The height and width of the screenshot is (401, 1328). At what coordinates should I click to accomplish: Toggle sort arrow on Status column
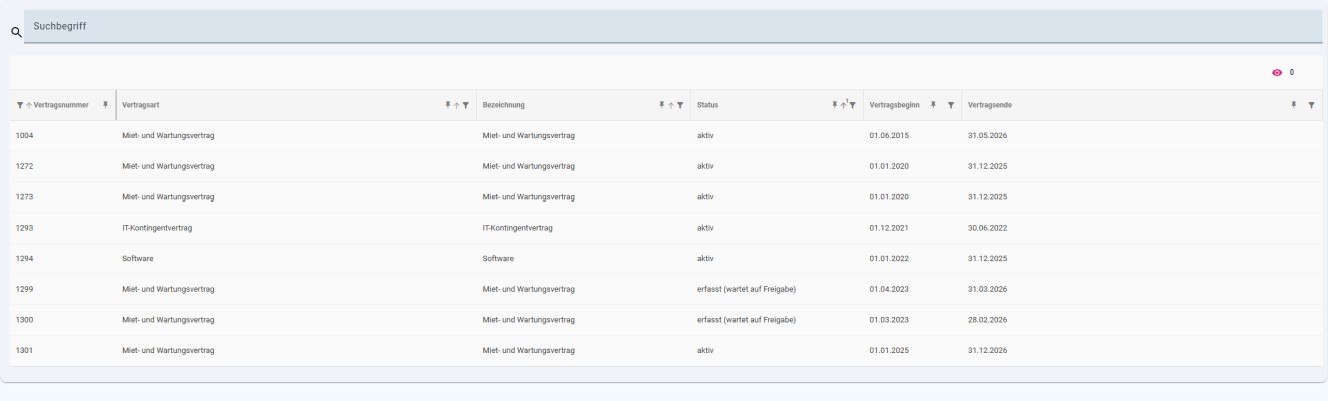coord(844,105)
